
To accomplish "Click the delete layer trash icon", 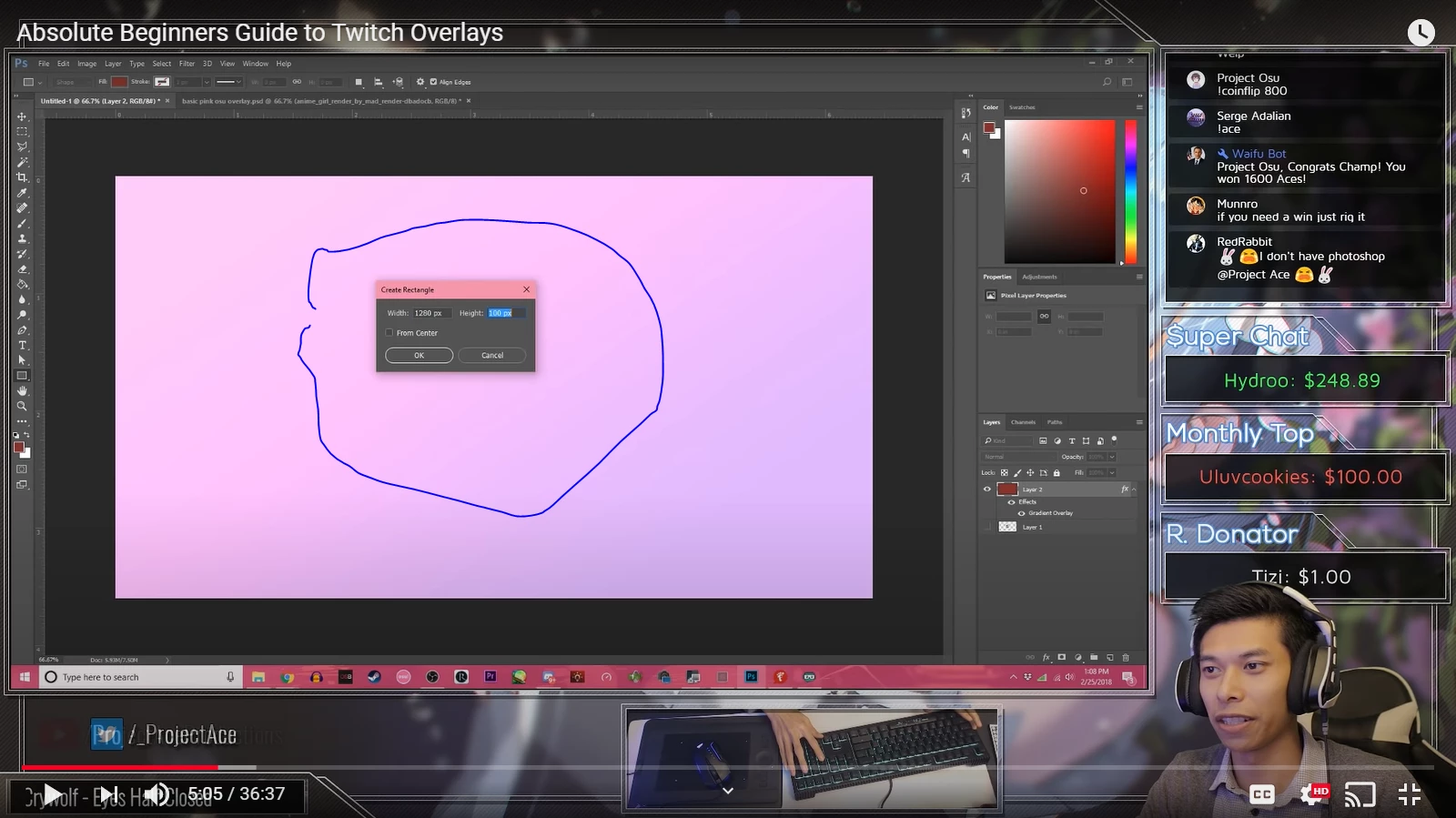I will [x=1126, y=657].
